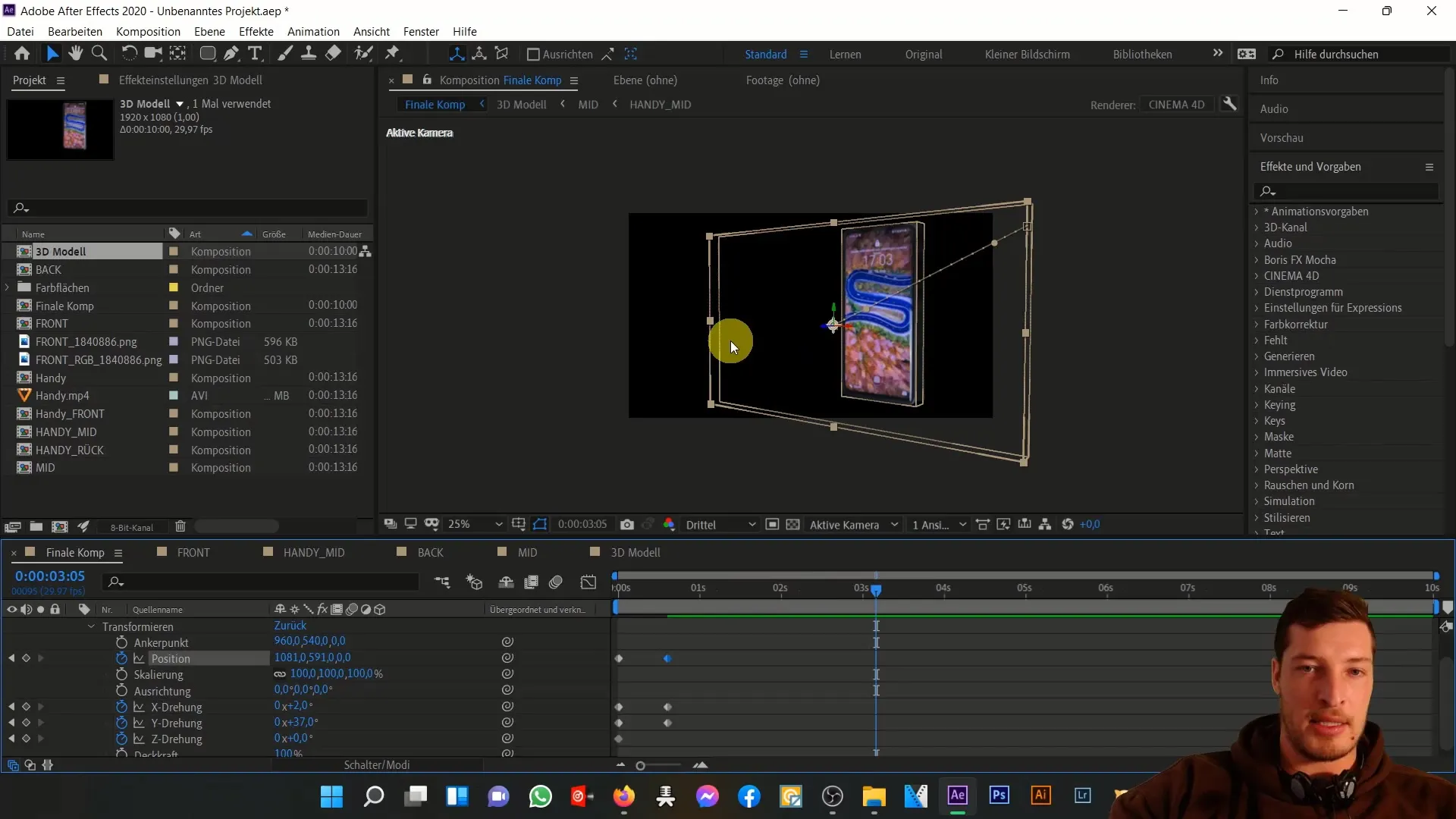The image size is (1456, 819).
Task: Open the 25% magnification dropdown
Action: point(475,525)
